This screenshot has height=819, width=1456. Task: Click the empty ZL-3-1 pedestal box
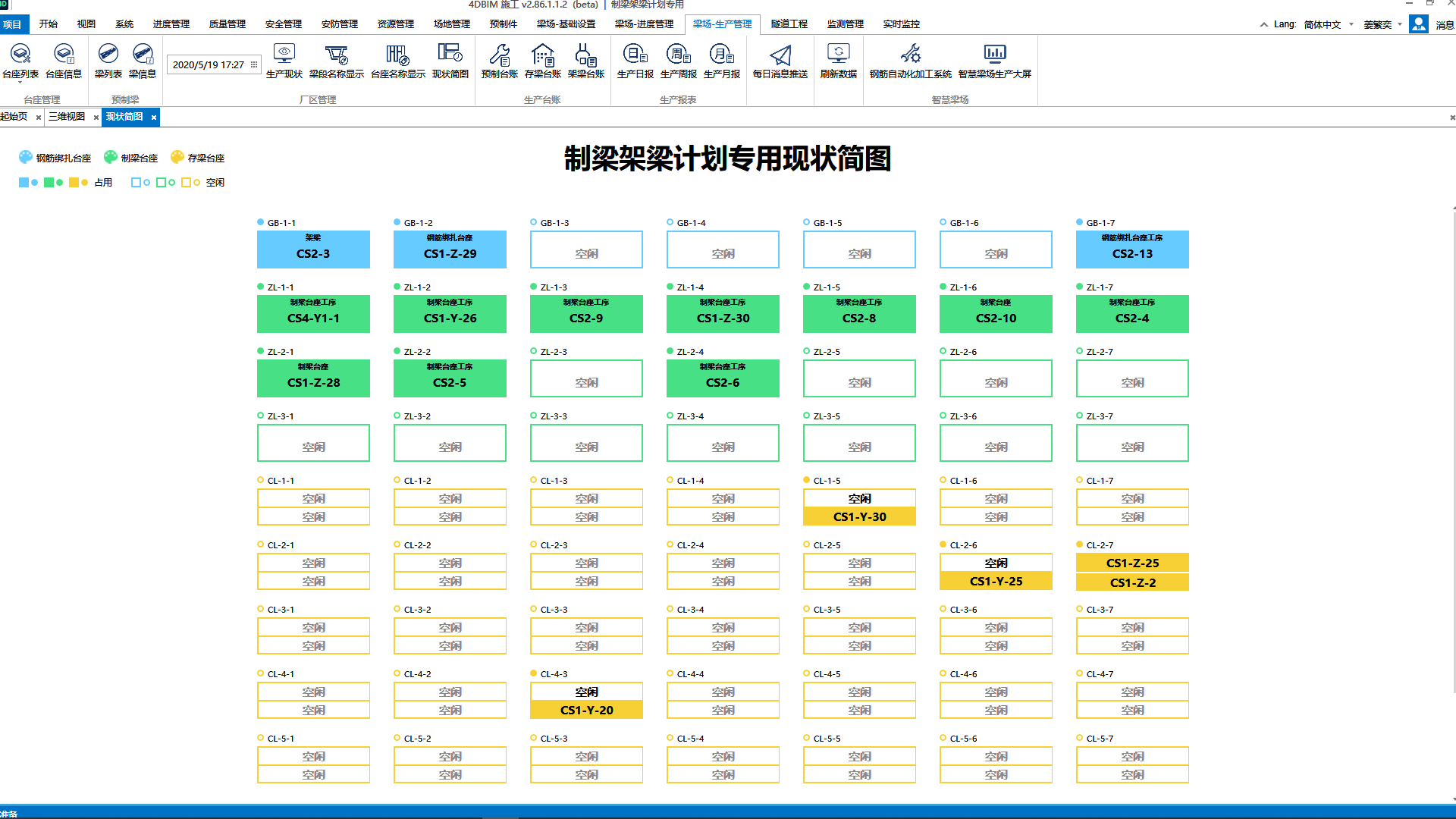click(x=313, y=443)
